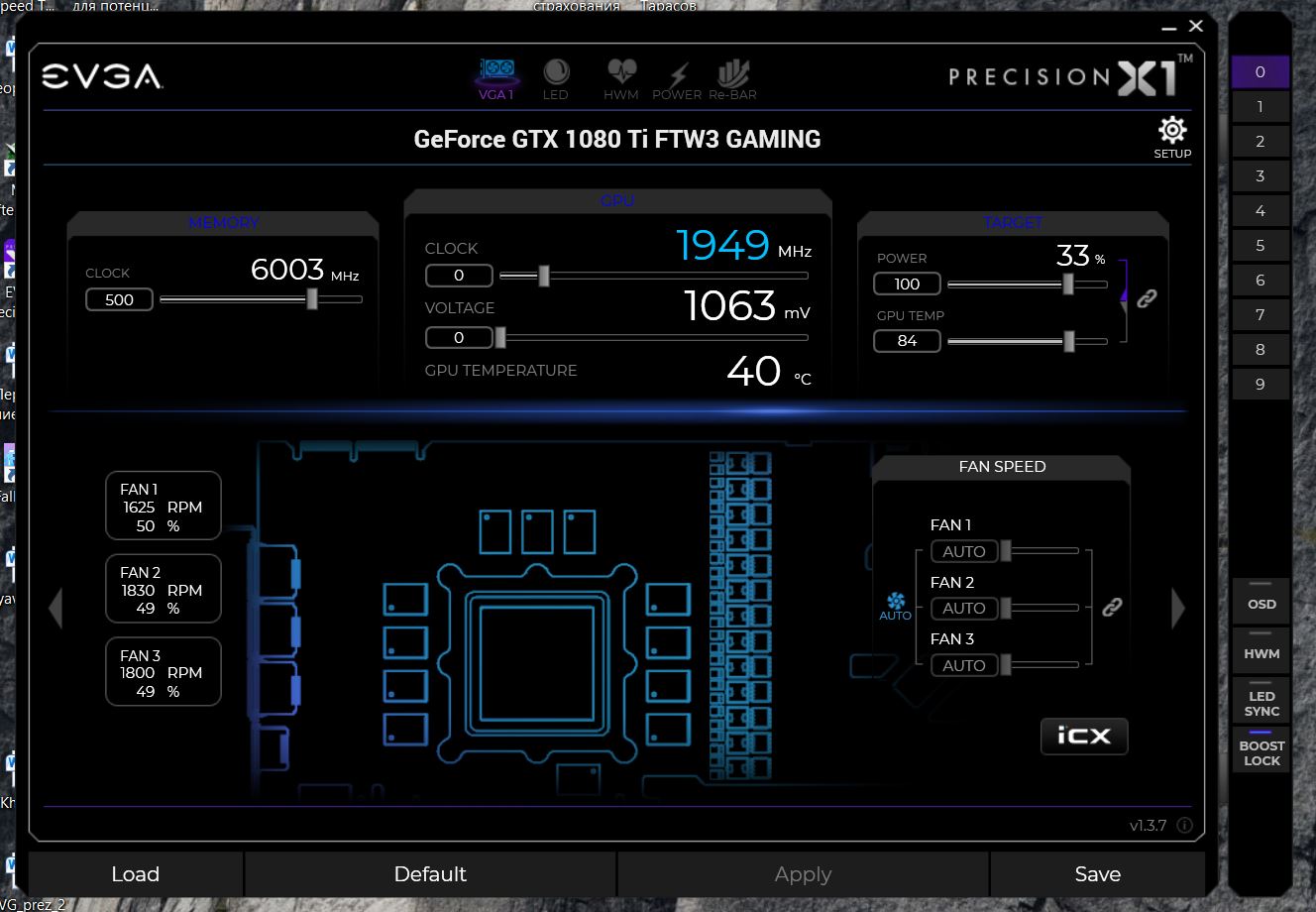Screen dimensions: 1316x912
Task: Click the FAN 2 AUTO field
Action: (964, 608)
